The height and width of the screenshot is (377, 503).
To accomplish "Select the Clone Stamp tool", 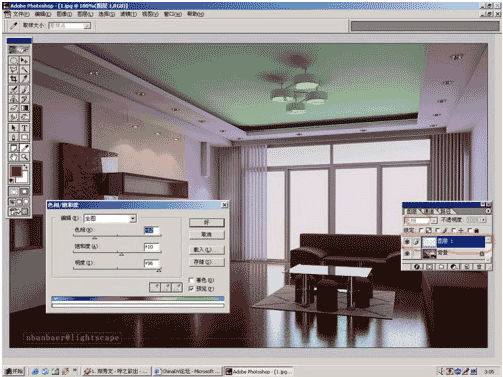I will click(14, 99).
